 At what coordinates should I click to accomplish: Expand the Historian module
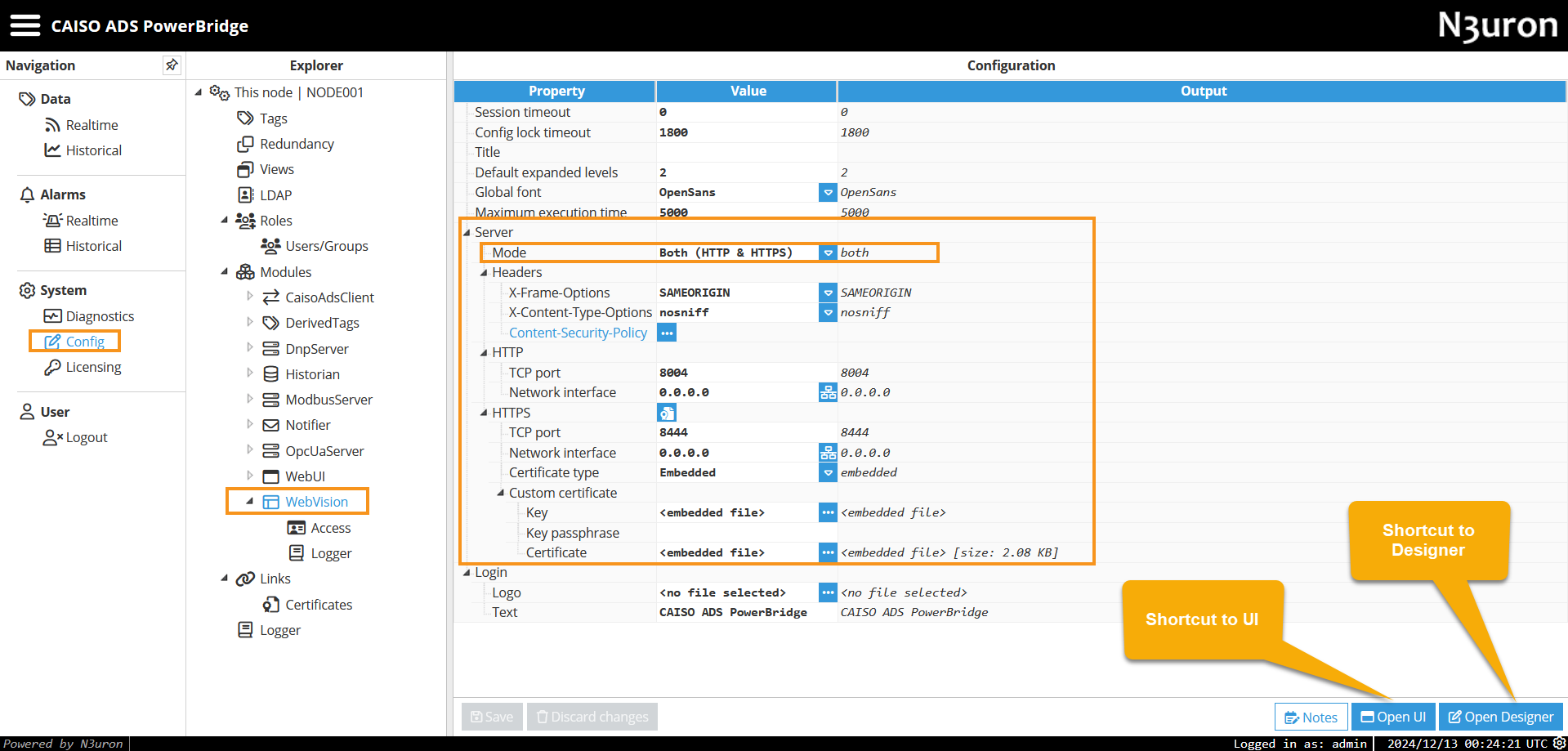250,373
